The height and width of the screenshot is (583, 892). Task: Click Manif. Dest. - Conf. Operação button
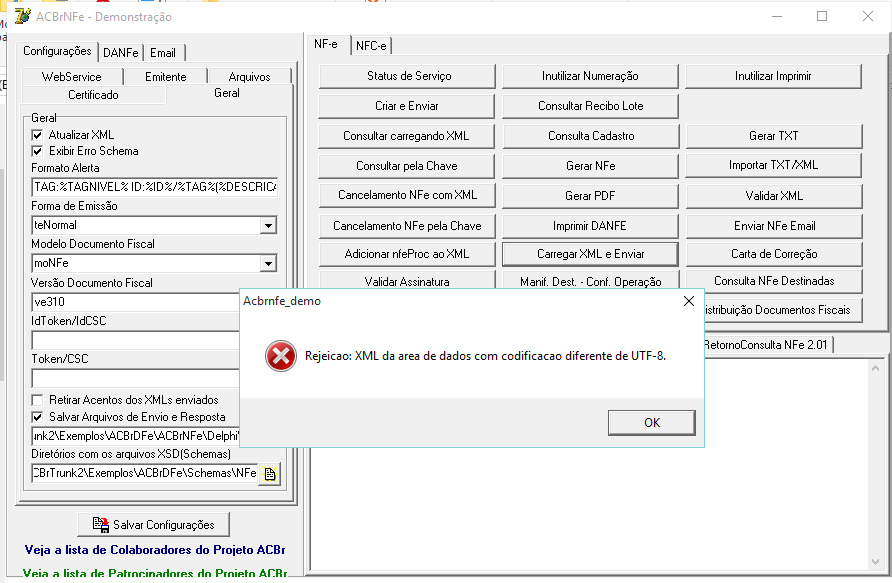pos(590,281)
